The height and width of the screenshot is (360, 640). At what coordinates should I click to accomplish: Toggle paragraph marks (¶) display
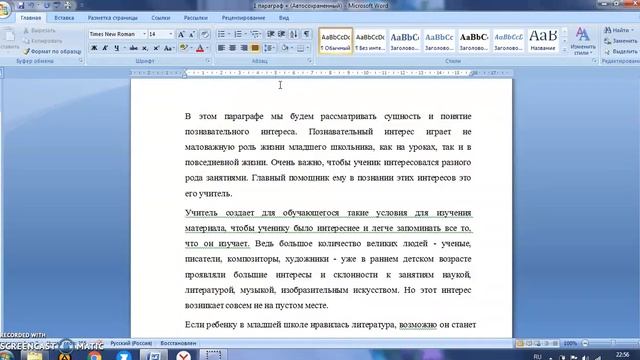click(307, 34)
